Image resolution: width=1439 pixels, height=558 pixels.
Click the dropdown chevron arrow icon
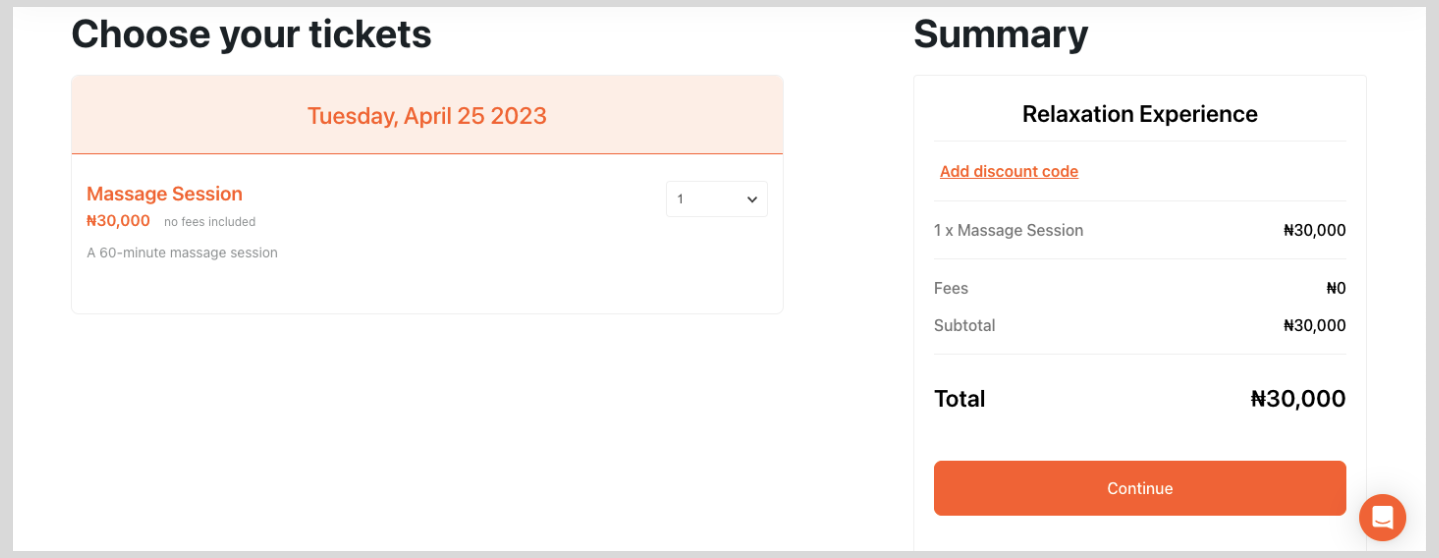(752, 199)
